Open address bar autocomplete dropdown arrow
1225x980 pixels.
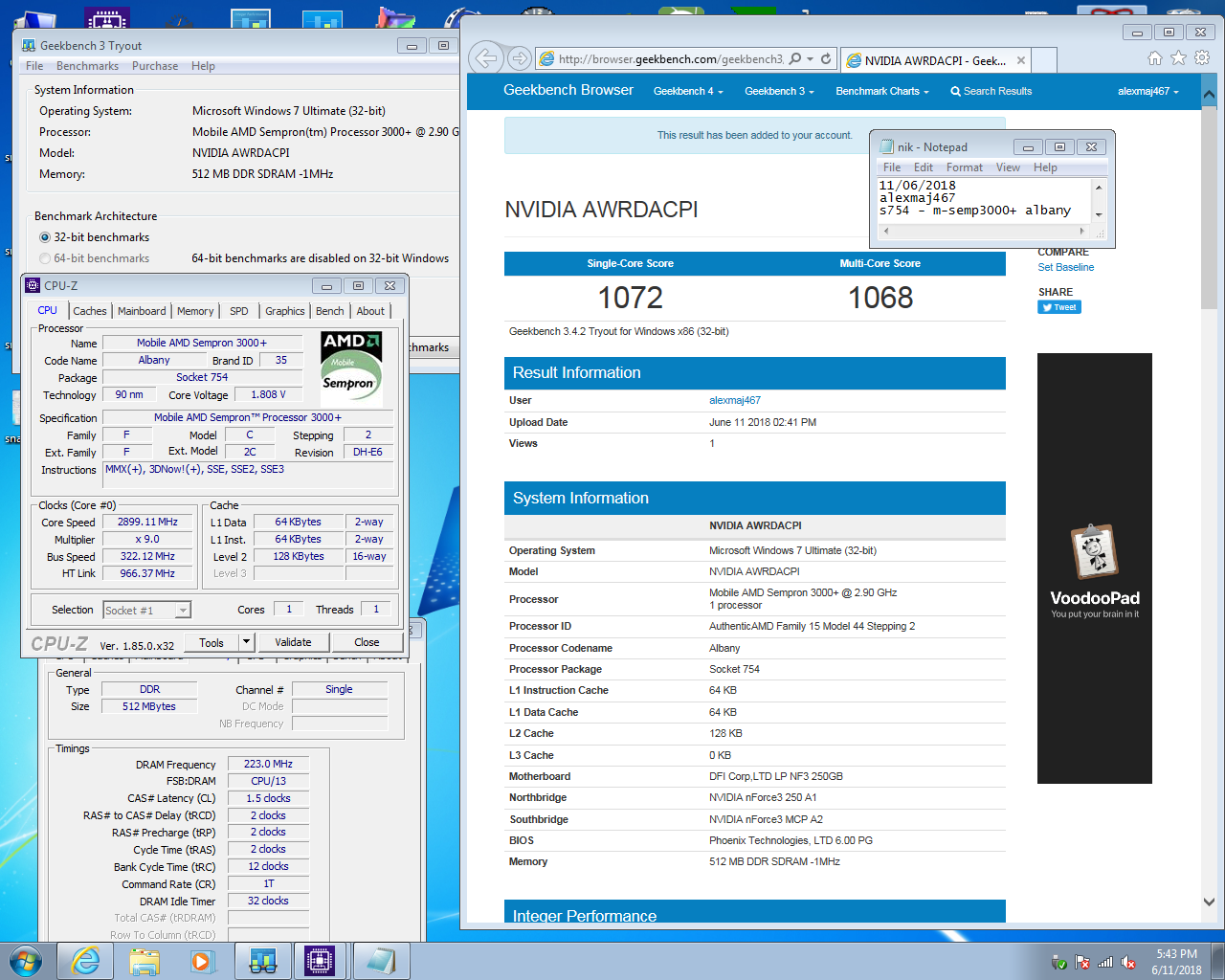[x=811, y=58]
